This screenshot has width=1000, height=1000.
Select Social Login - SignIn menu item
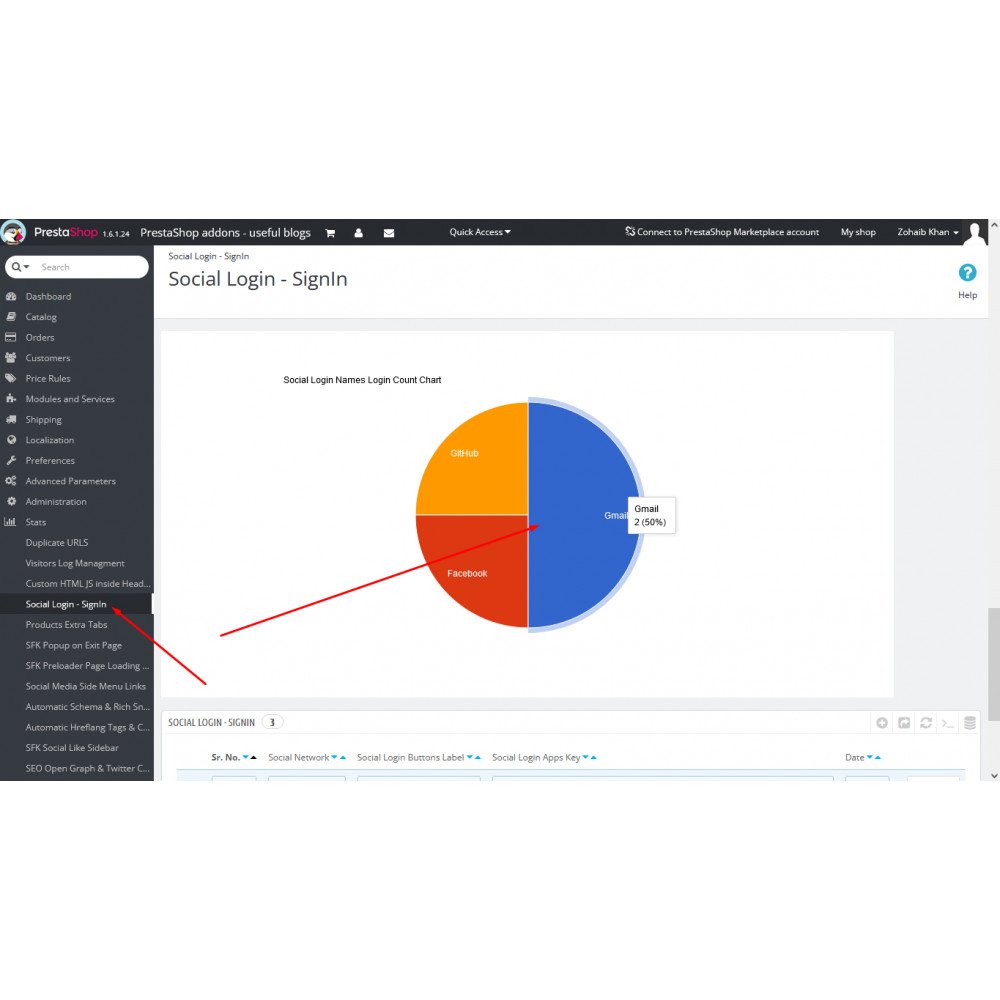click(66, 604)
